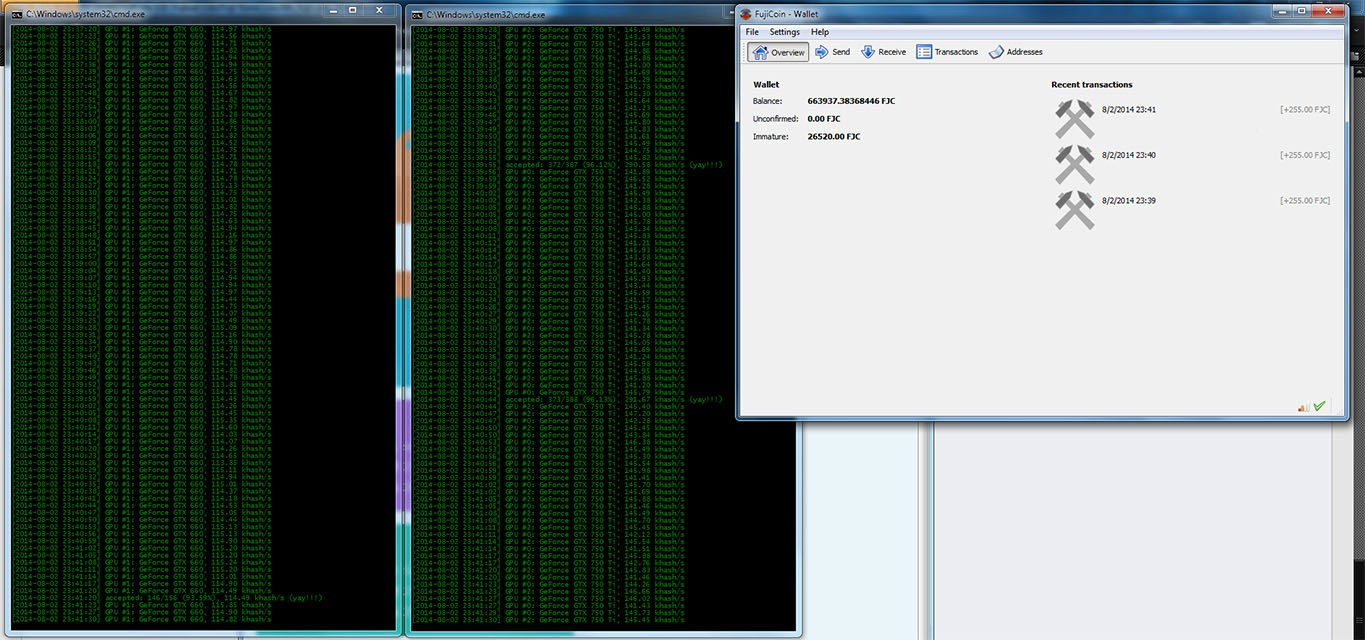Image resolution: width=1365 pixels, height=640 pixels.
Task: Click the green sync checkmark status icon
Action: coord(1319,406)
